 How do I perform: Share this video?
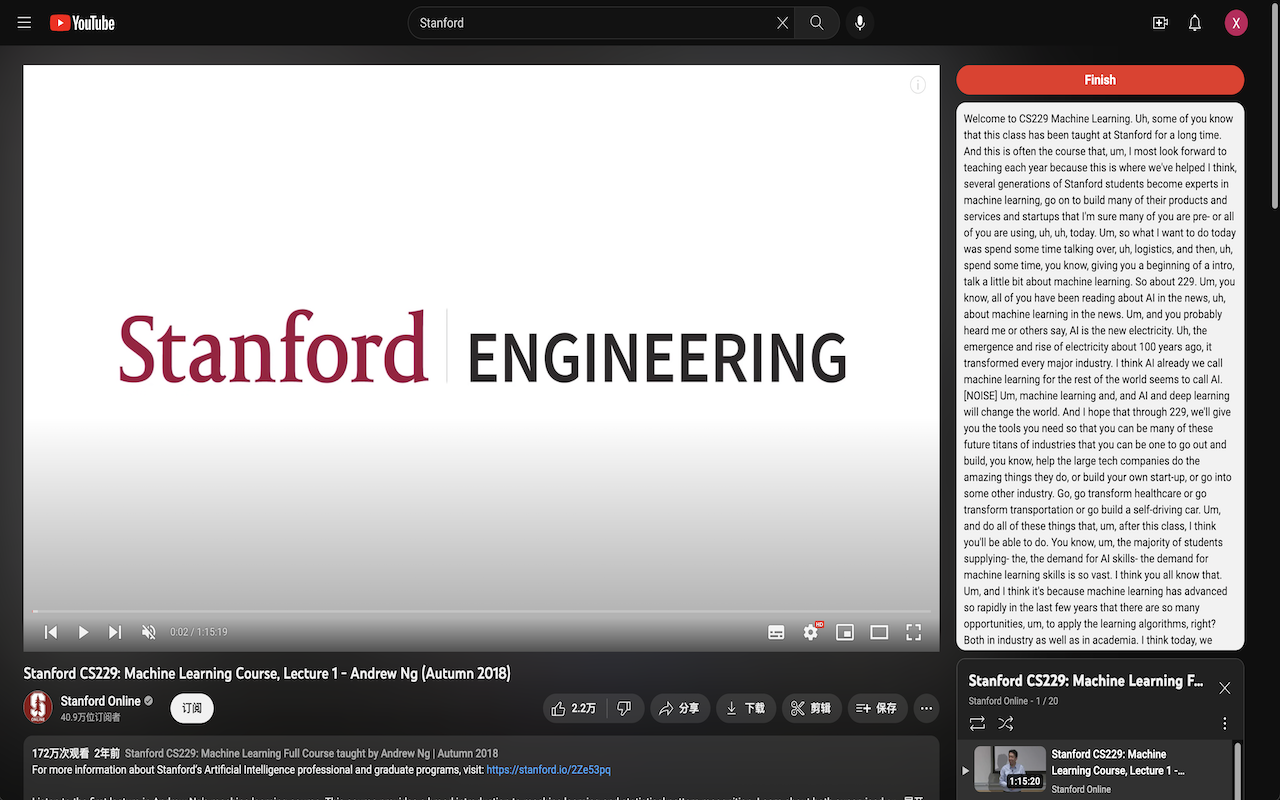pyautogui.click(x=680, y=708)
